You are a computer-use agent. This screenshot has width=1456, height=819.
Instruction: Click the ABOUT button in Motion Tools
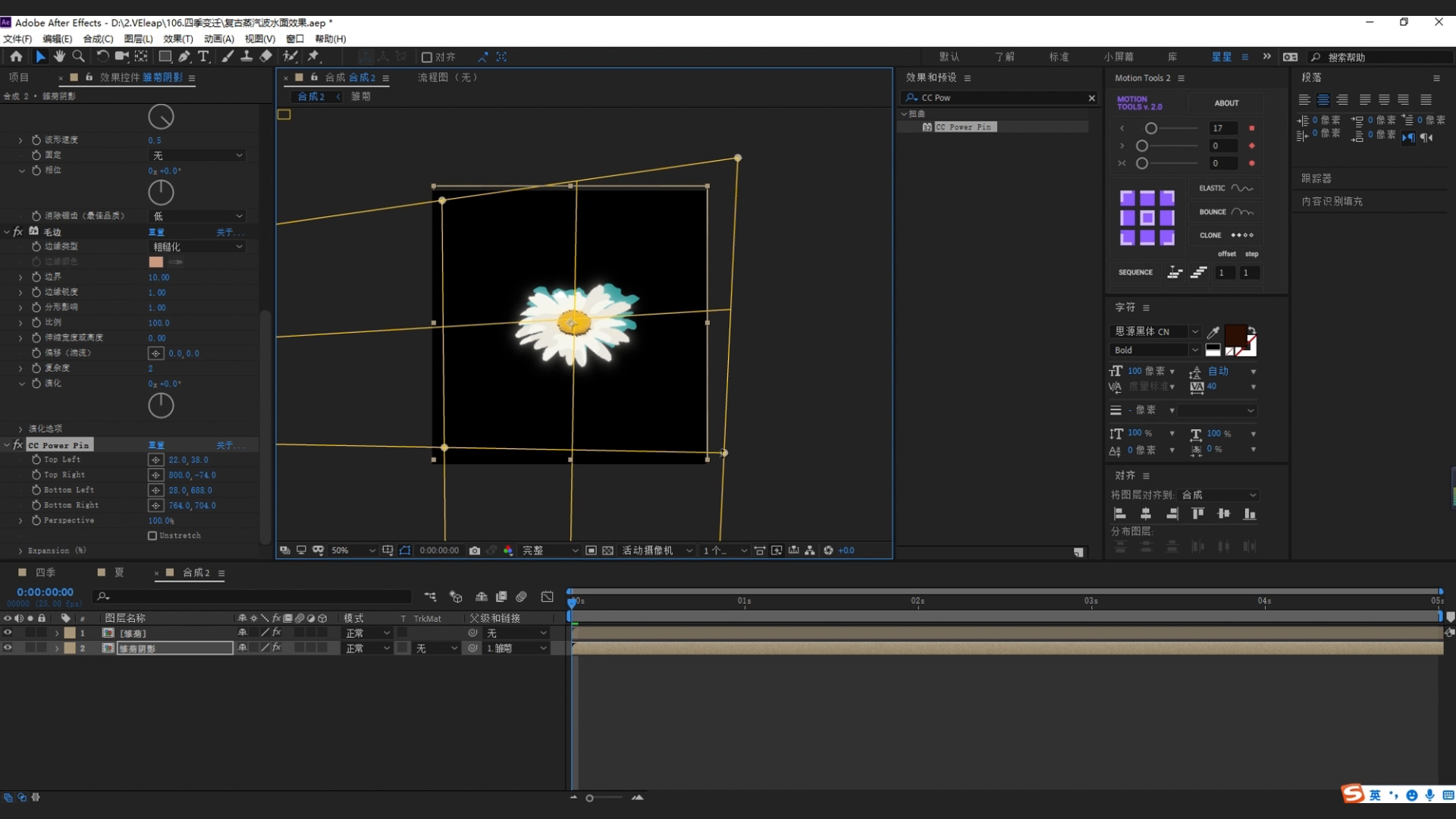coord(1226,103)
